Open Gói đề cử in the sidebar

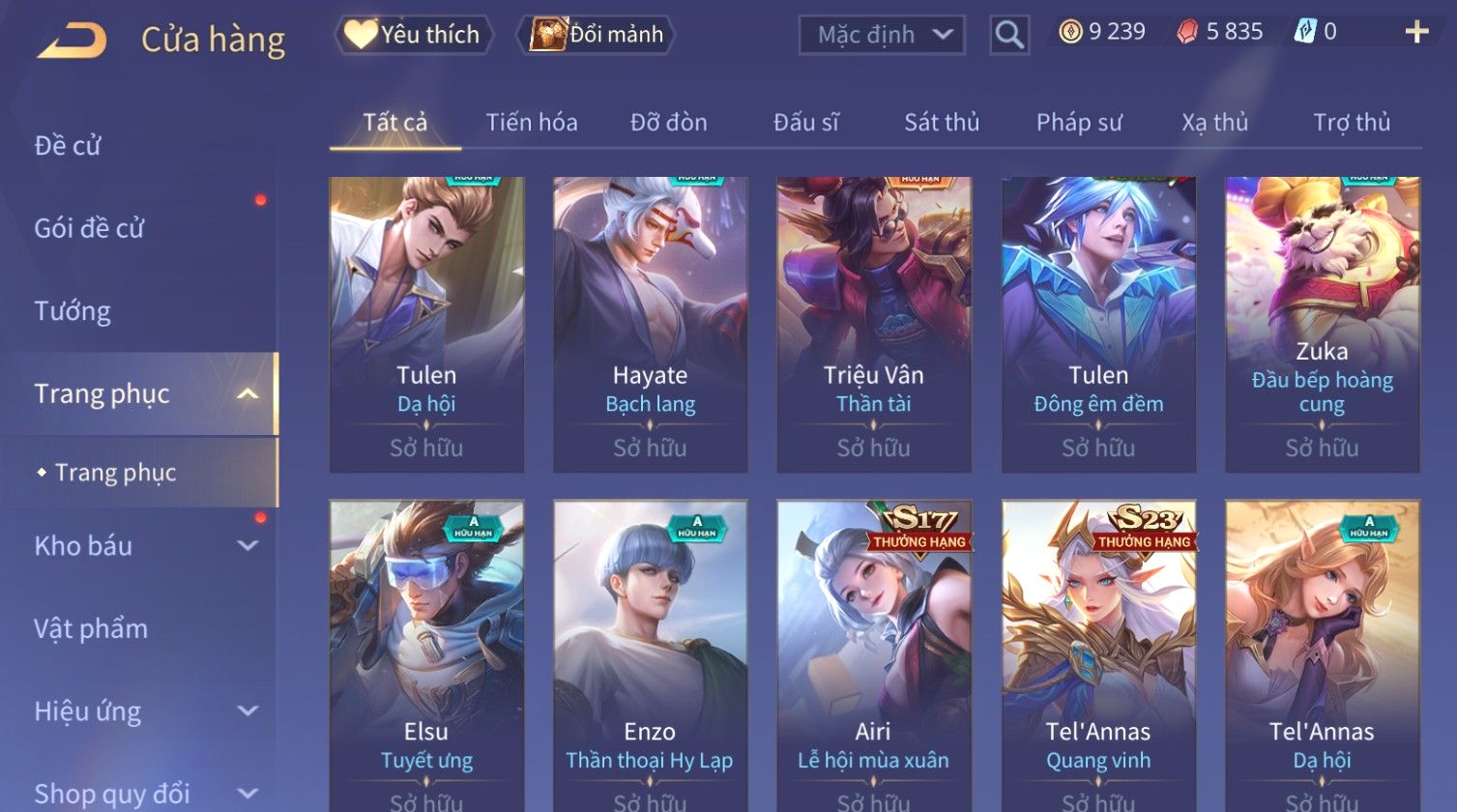pos(89,228)
